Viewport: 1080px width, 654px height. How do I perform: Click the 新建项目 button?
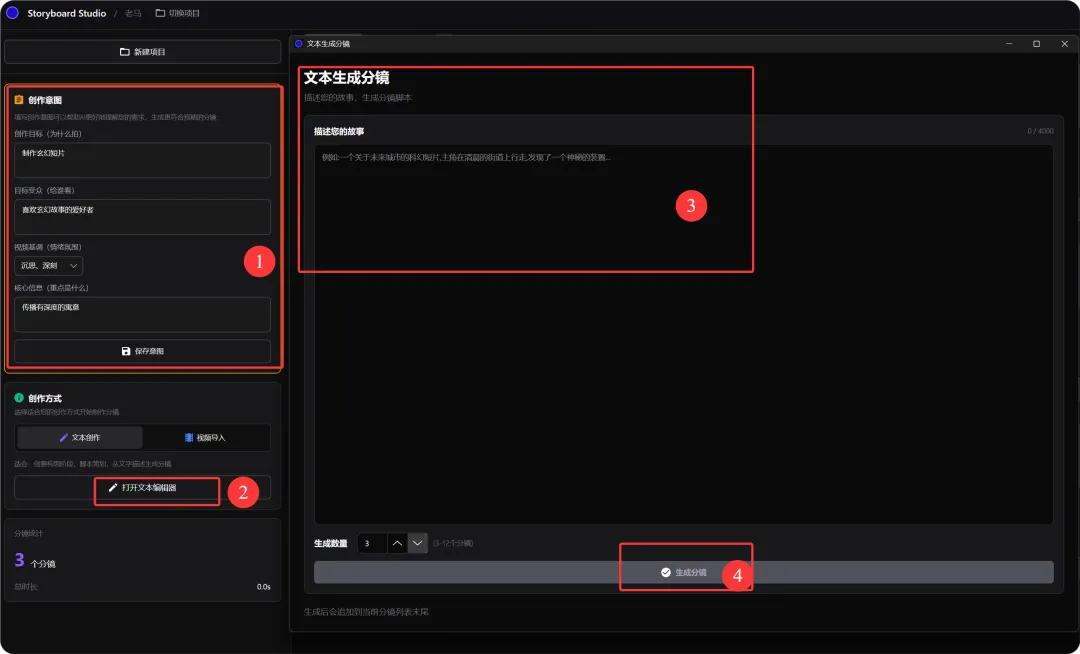pos(143,52)
